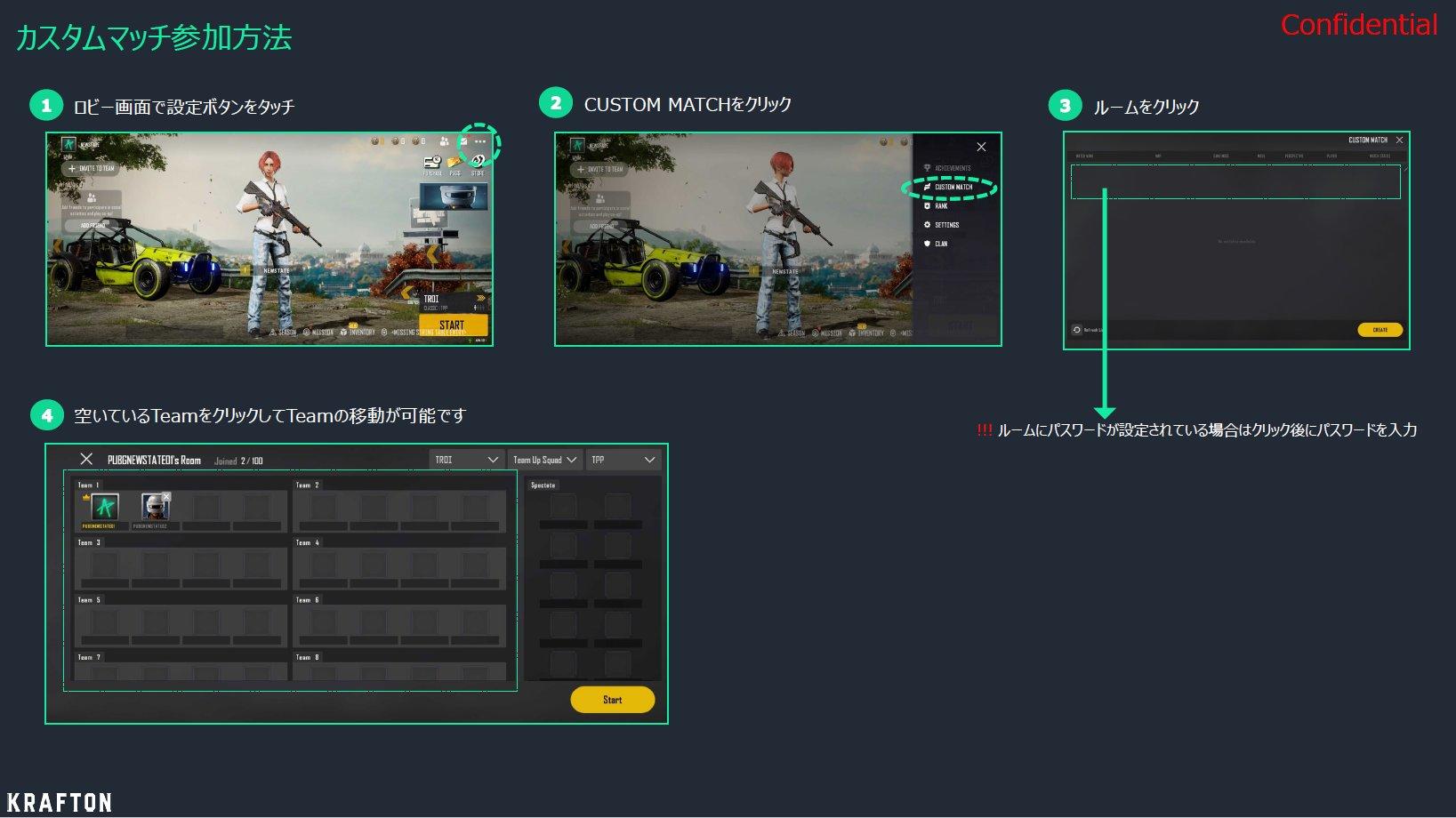Image resolution: width=1456 pixels, height=818 pixels.
Task: Click the Settings gear in side menu
Action: [927, 225]
